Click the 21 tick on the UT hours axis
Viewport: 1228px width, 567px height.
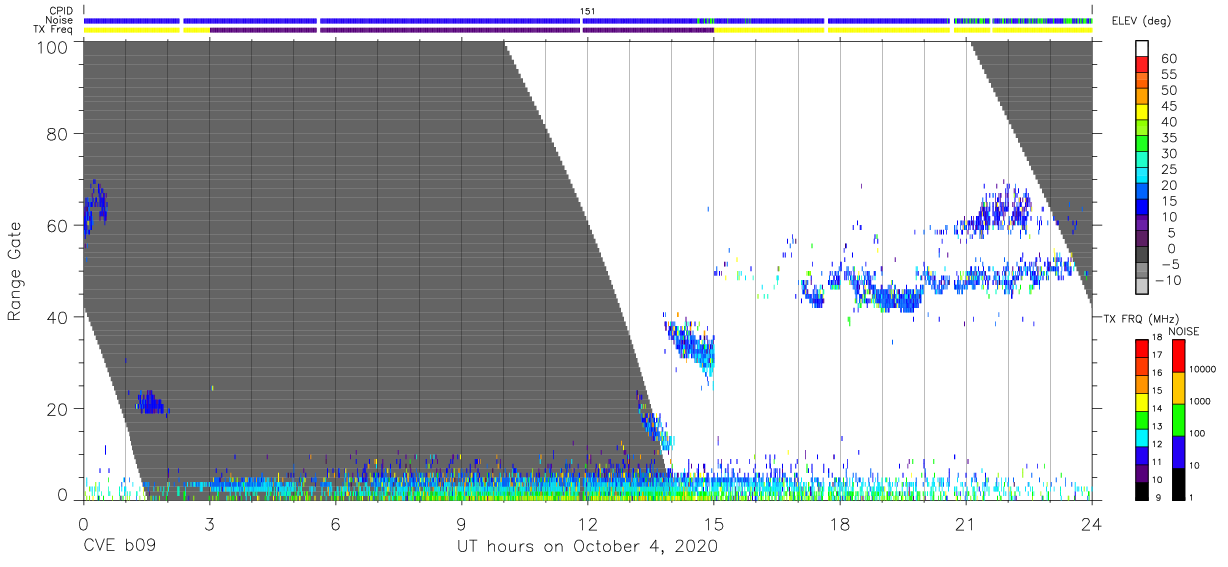[966, 524]
